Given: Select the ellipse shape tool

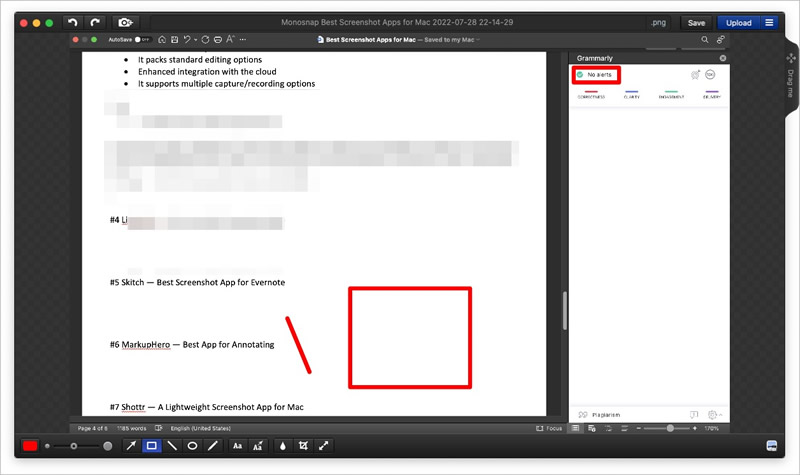Looking at the screenshot, I should [x=192, y=446].
